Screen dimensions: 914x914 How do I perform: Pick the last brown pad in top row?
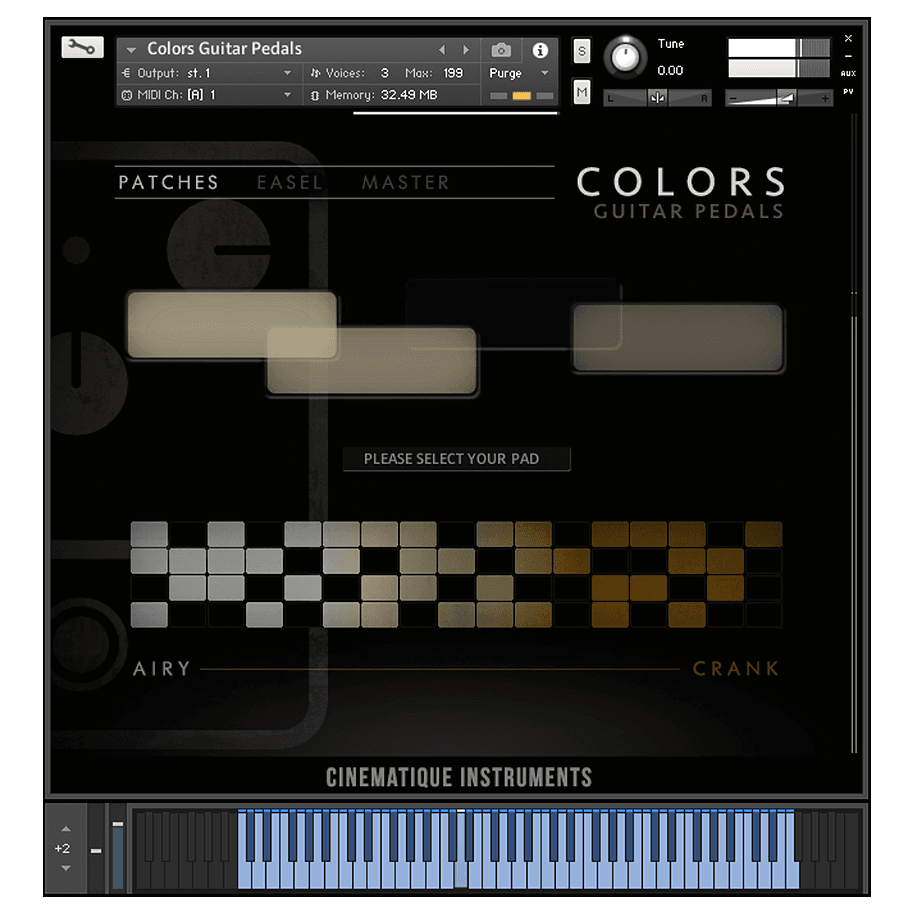click(x=763, y=534)
